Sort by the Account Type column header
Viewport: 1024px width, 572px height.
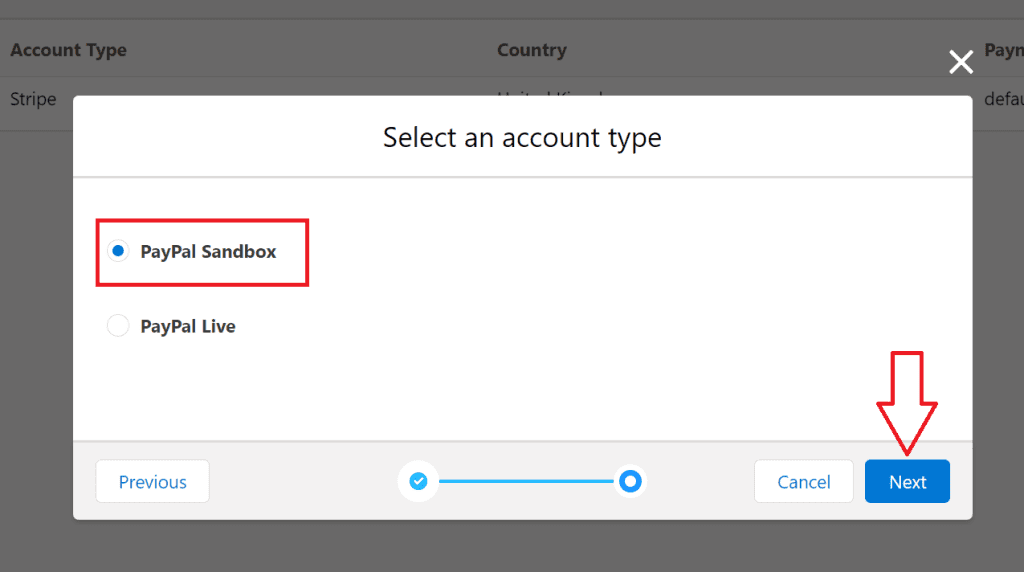(x=69, y=50)
